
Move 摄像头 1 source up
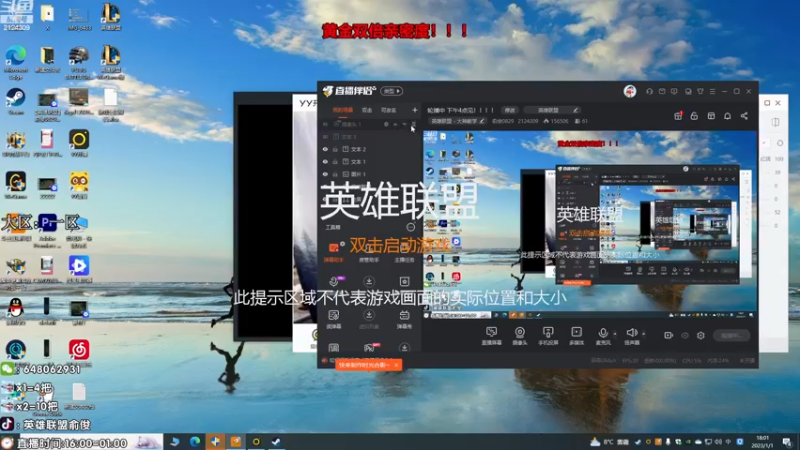[395, 124]
